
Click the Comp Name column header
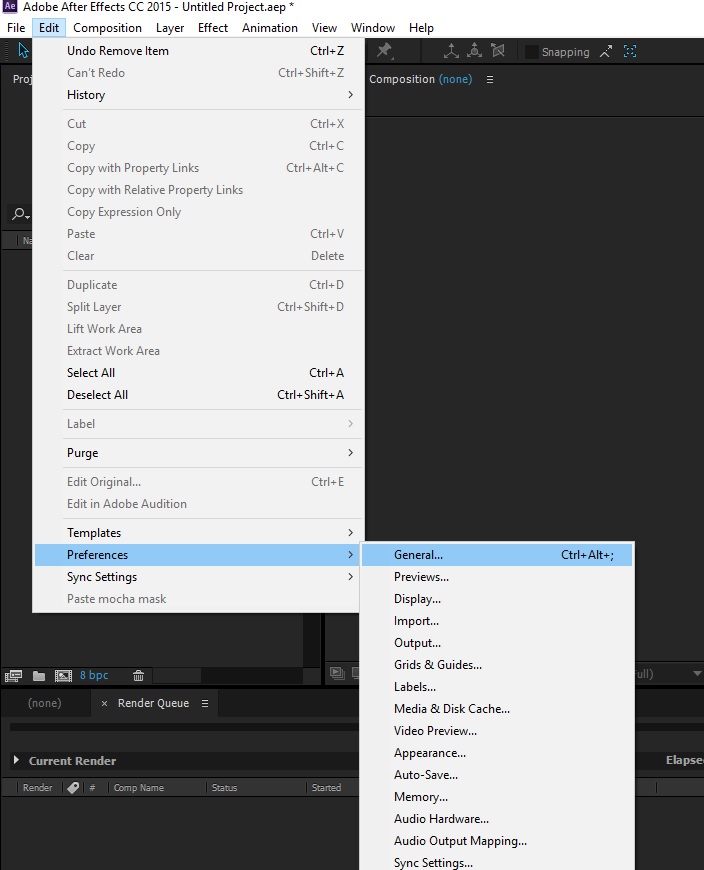coord(139,788)
